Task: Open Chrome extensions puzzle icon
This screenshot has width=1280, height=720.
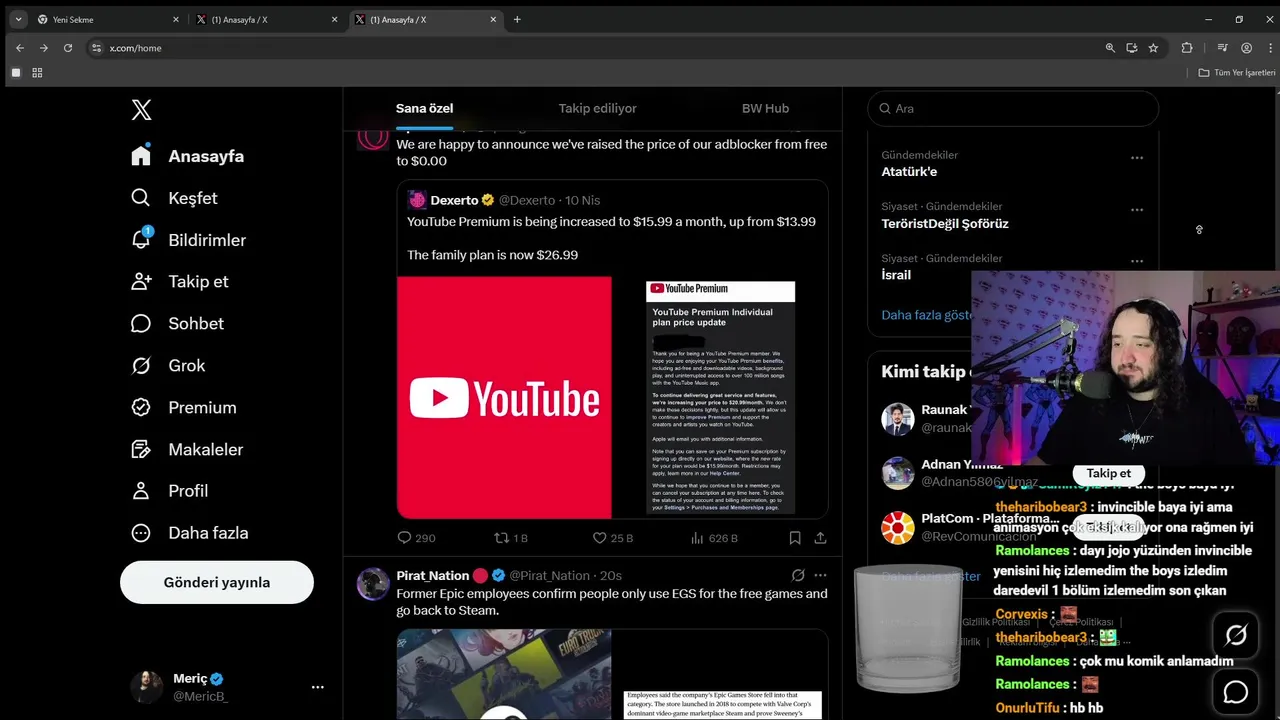Action: pos(1187,48)
